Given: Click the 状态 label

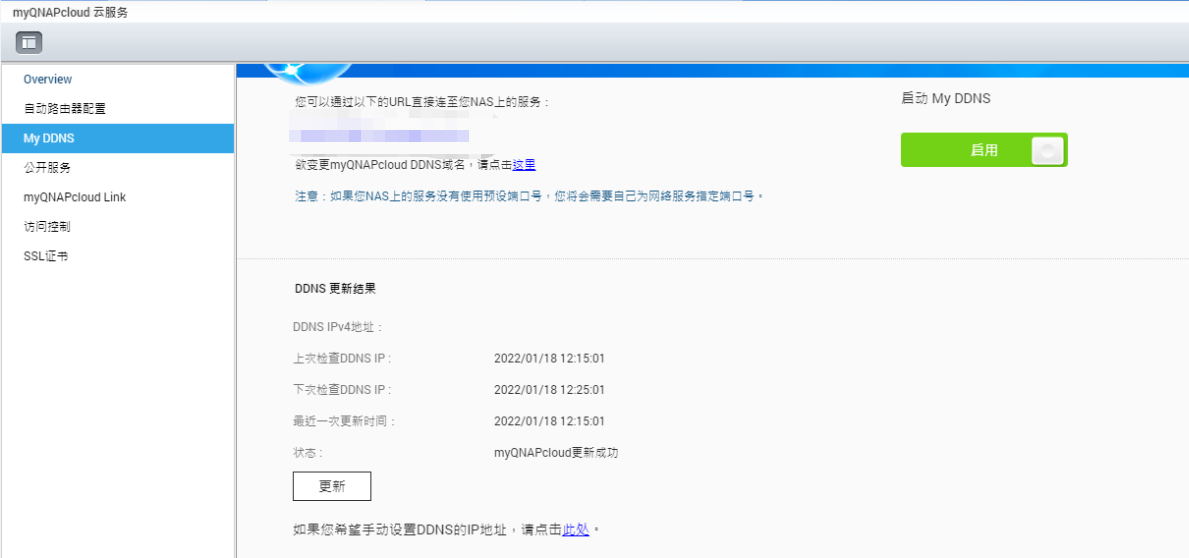Looking at the screenshot, I should [308, 453].
